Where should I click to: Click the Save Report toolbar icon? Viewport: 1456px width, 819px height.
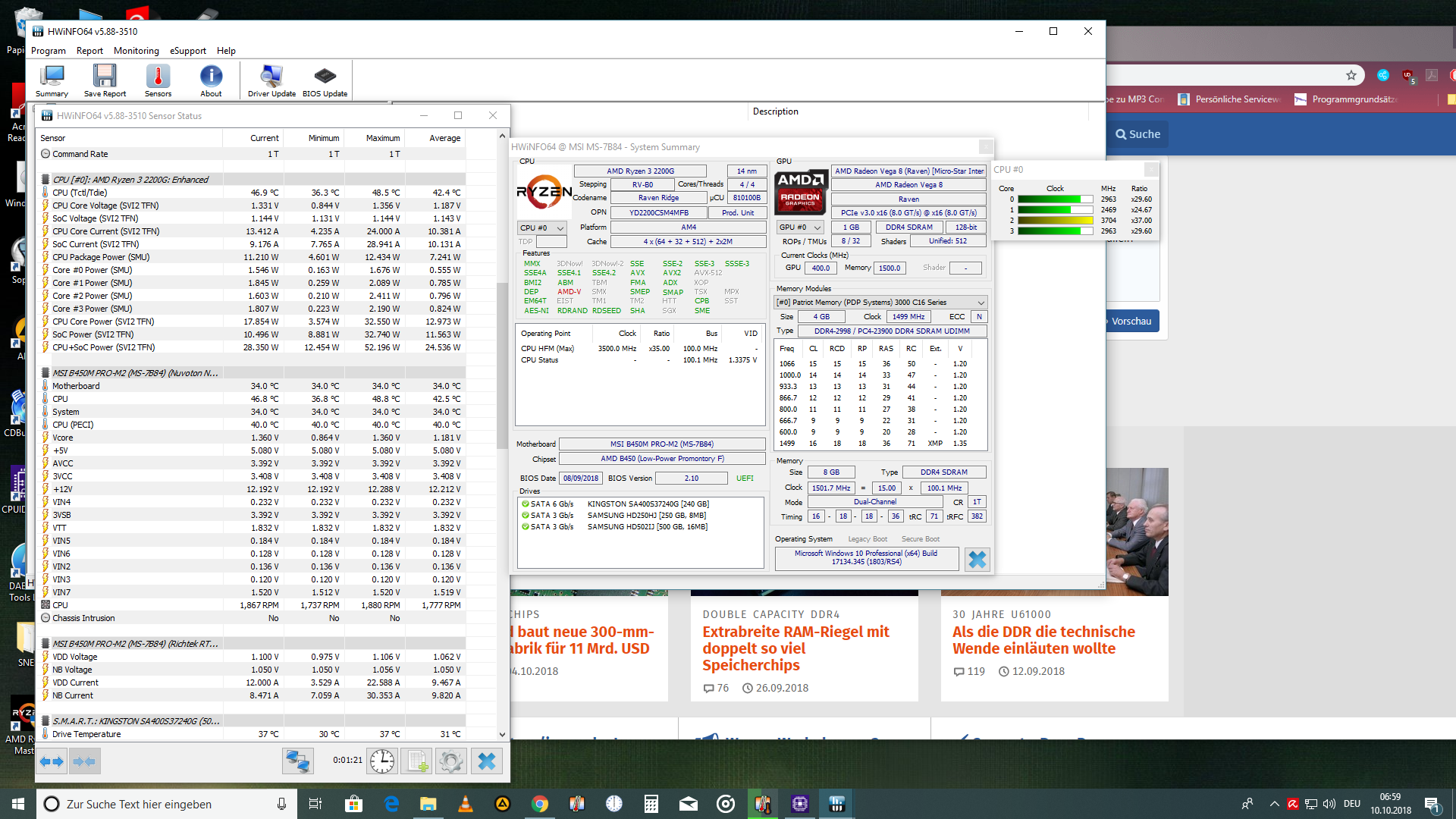point(105,80)
